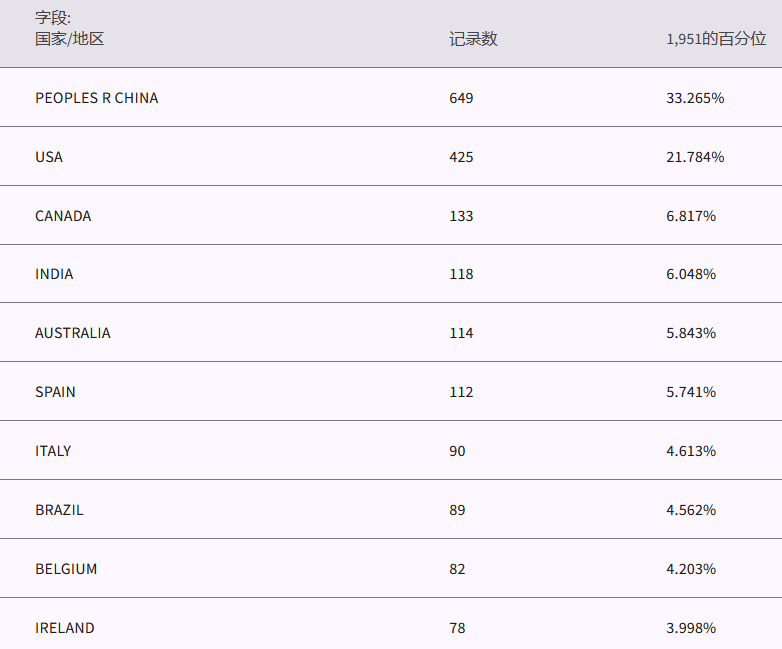The width and height of the screenshot is (782, 649).
Task: Select the percentage value 3.998%
Action: (691, 628)
